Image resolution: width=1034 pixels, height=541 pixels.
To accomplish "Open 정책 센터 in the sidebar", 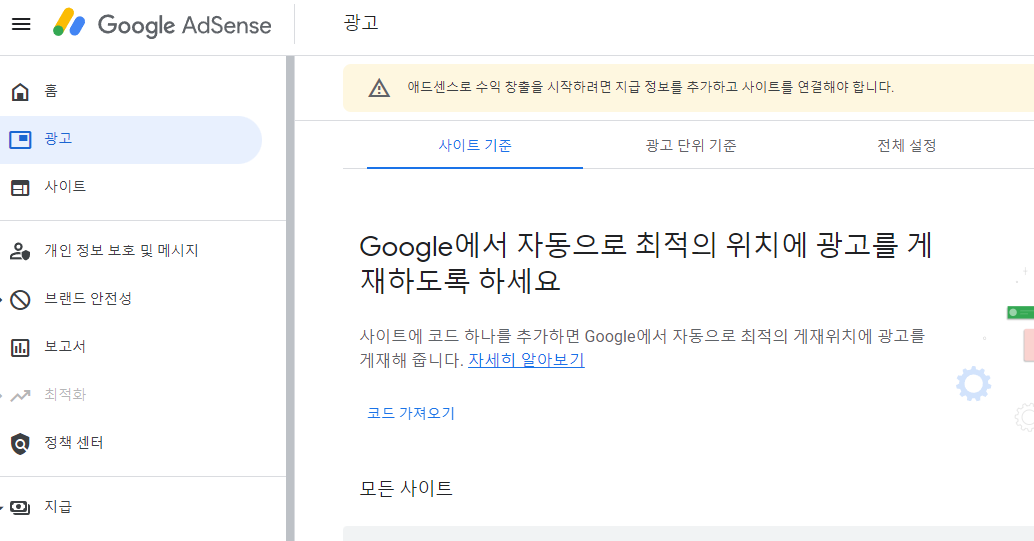I will (131, 443).
